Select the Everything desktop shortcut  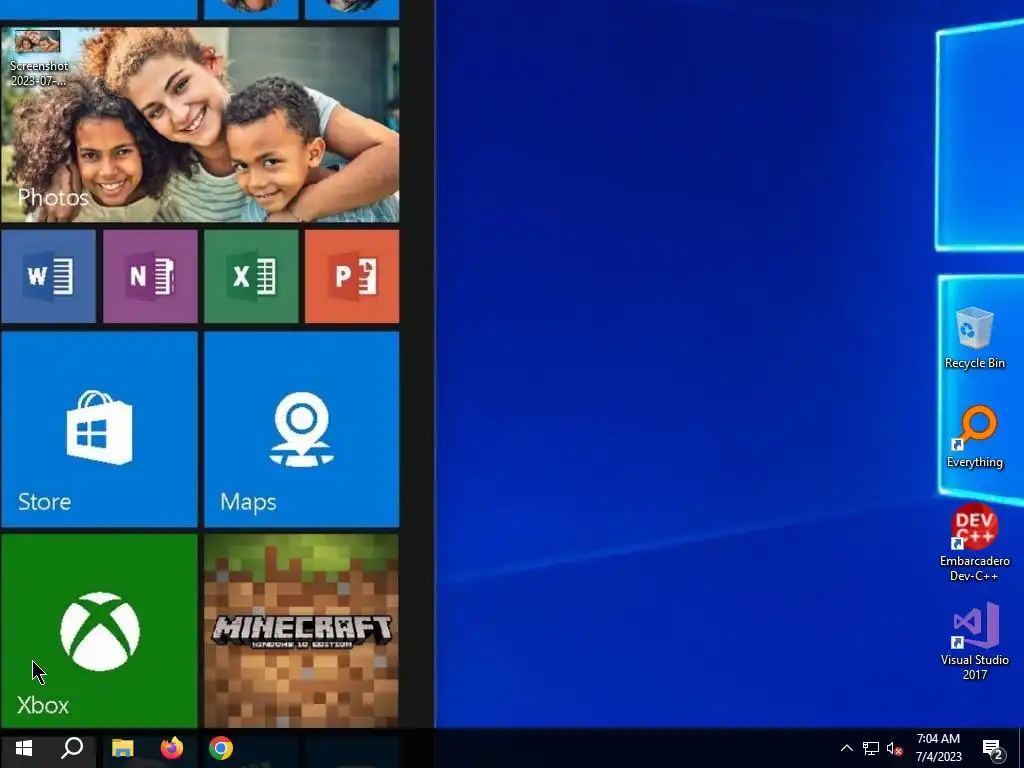(974, 438)
